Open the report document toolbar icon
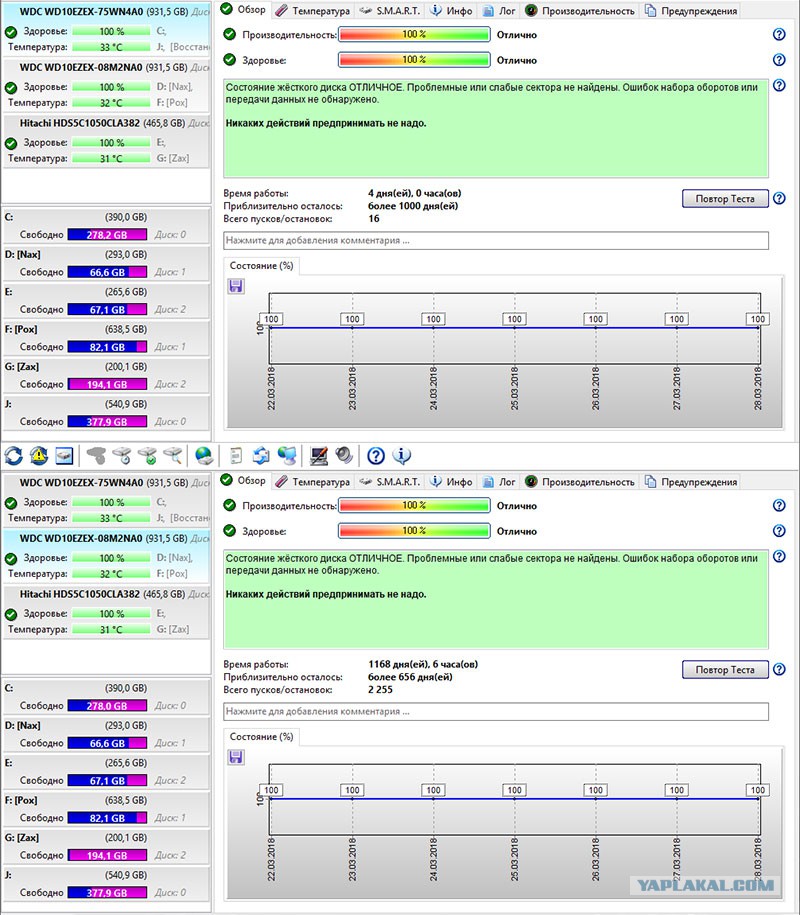This screenshot has height=915, width=800. point(236,455)
